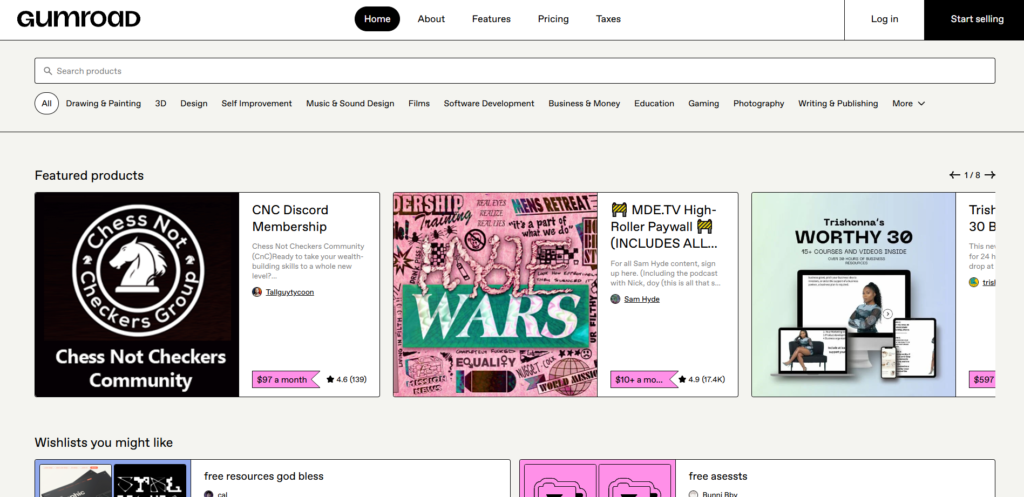This screenshot has height=497, width=1024.
Task: Click the '1 / 8' slide counter
Action: point(972,175)
